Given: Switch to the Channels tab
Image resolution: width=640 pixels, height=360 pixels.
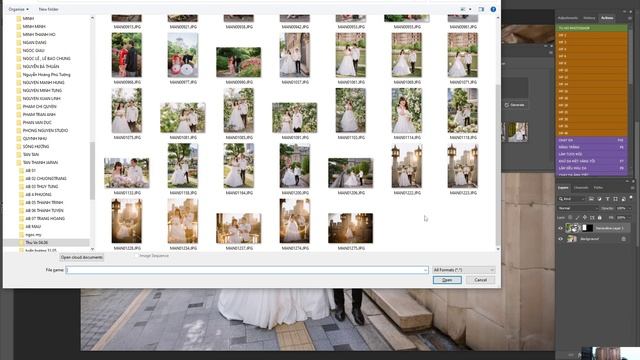Looking at the screenshot, I should 581,188.
